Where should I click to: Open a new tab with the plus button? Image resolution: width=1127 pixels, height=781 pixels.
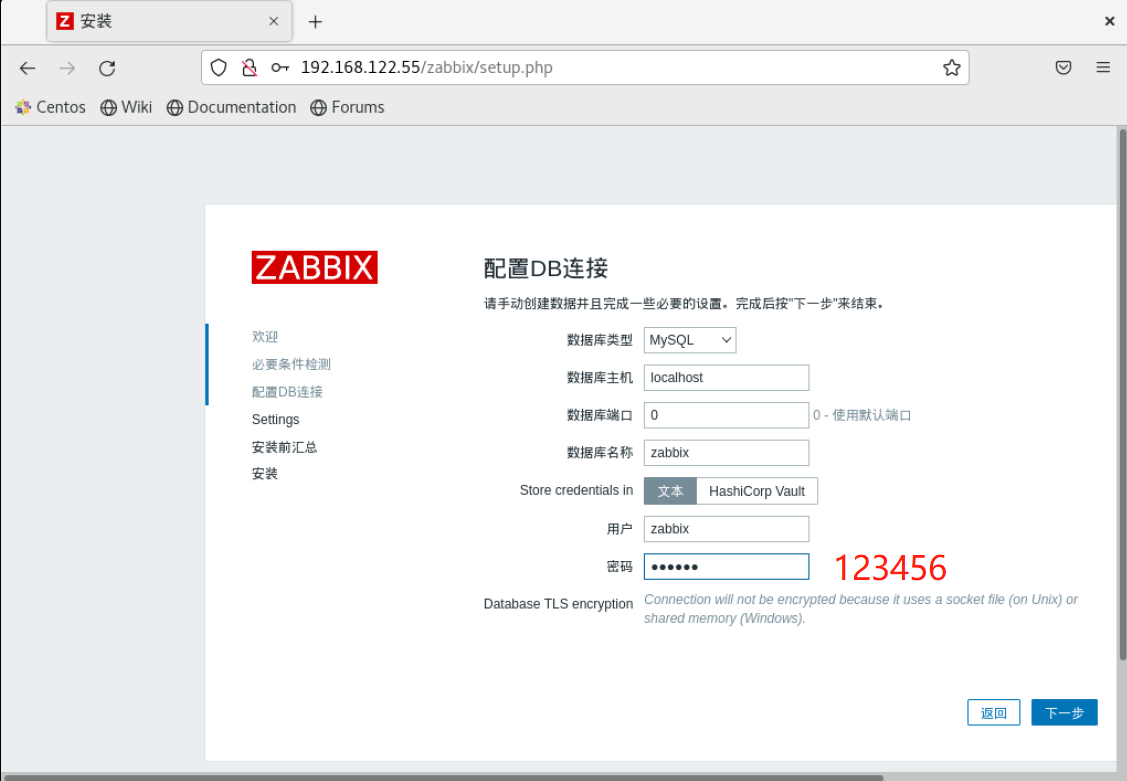pyautogui.click(x=315, y=22)
